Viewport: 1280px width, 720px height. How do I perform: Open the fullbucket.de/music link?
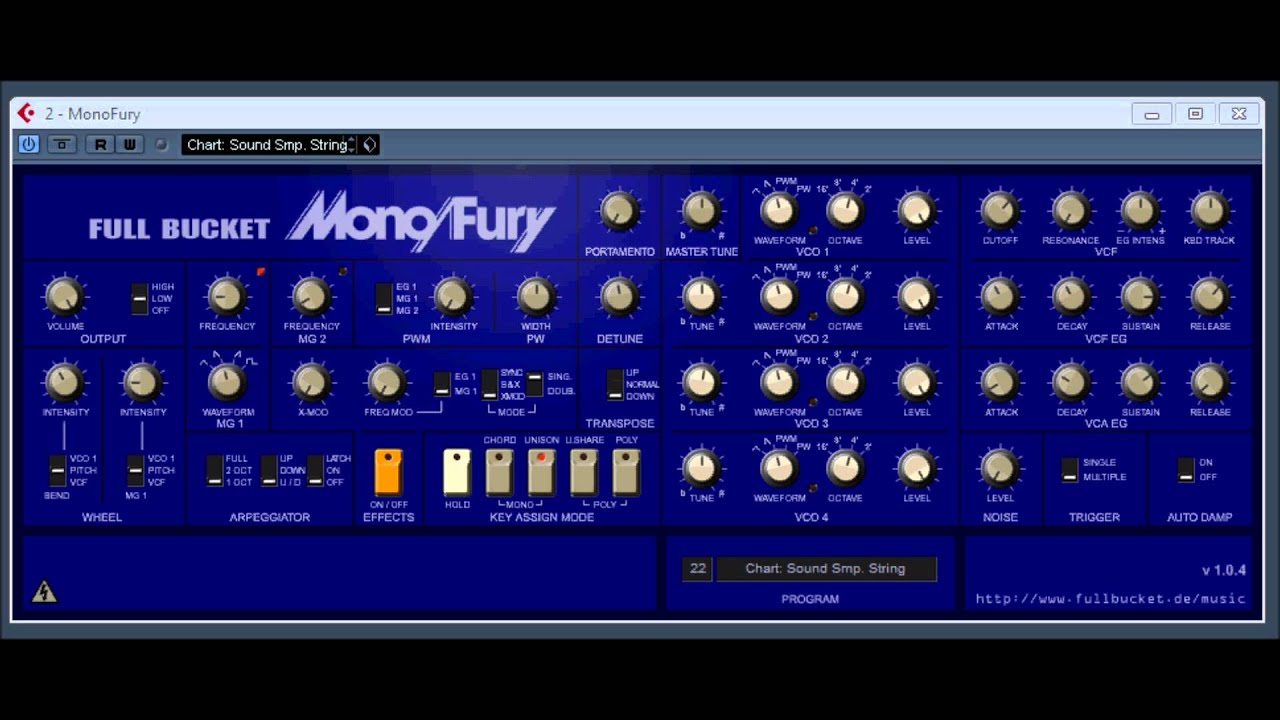(1111, 598)
